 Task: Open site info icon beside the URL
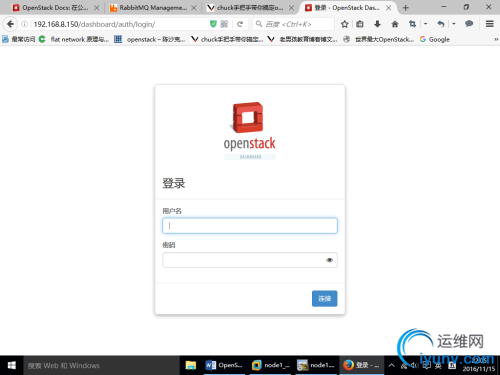click(x=24, y=24)
